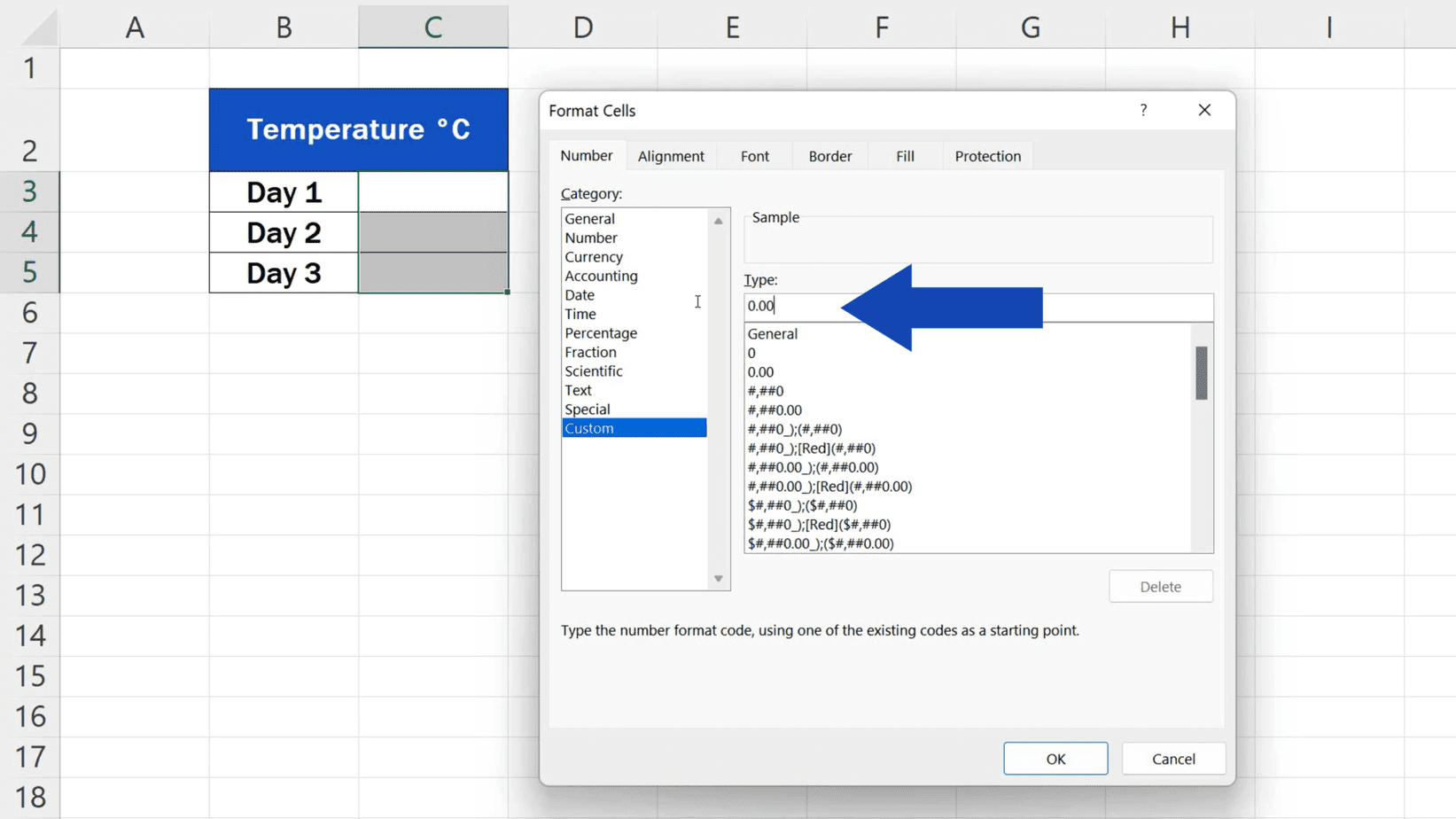1456x819 pixels.
Task: Select the Date category
Action: pos(579,294)
